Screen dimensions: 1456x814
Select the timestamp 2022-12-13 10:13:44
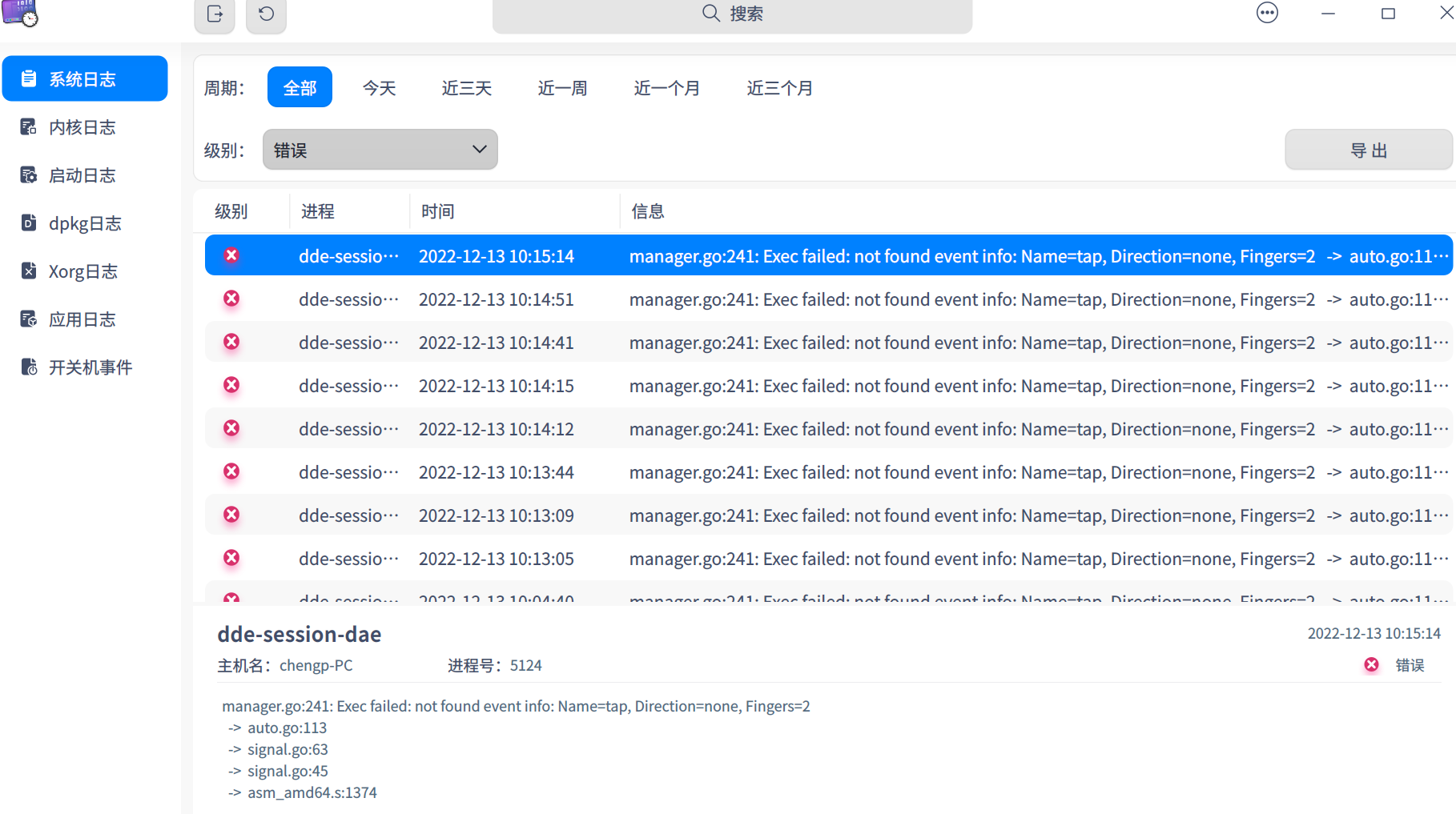click(x=497, y=472)
